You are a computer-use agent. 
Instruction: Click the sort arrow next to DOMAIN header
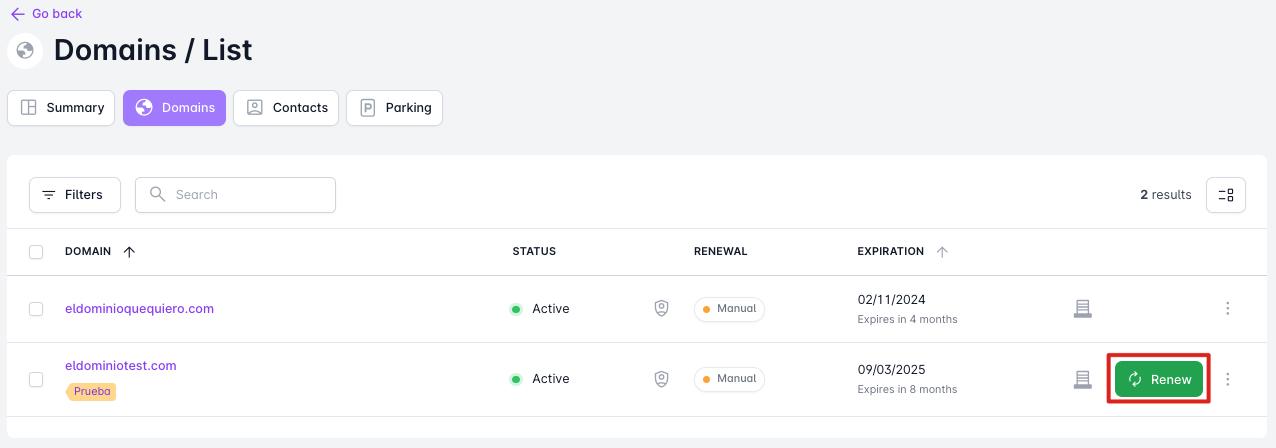tap(129, 252)
